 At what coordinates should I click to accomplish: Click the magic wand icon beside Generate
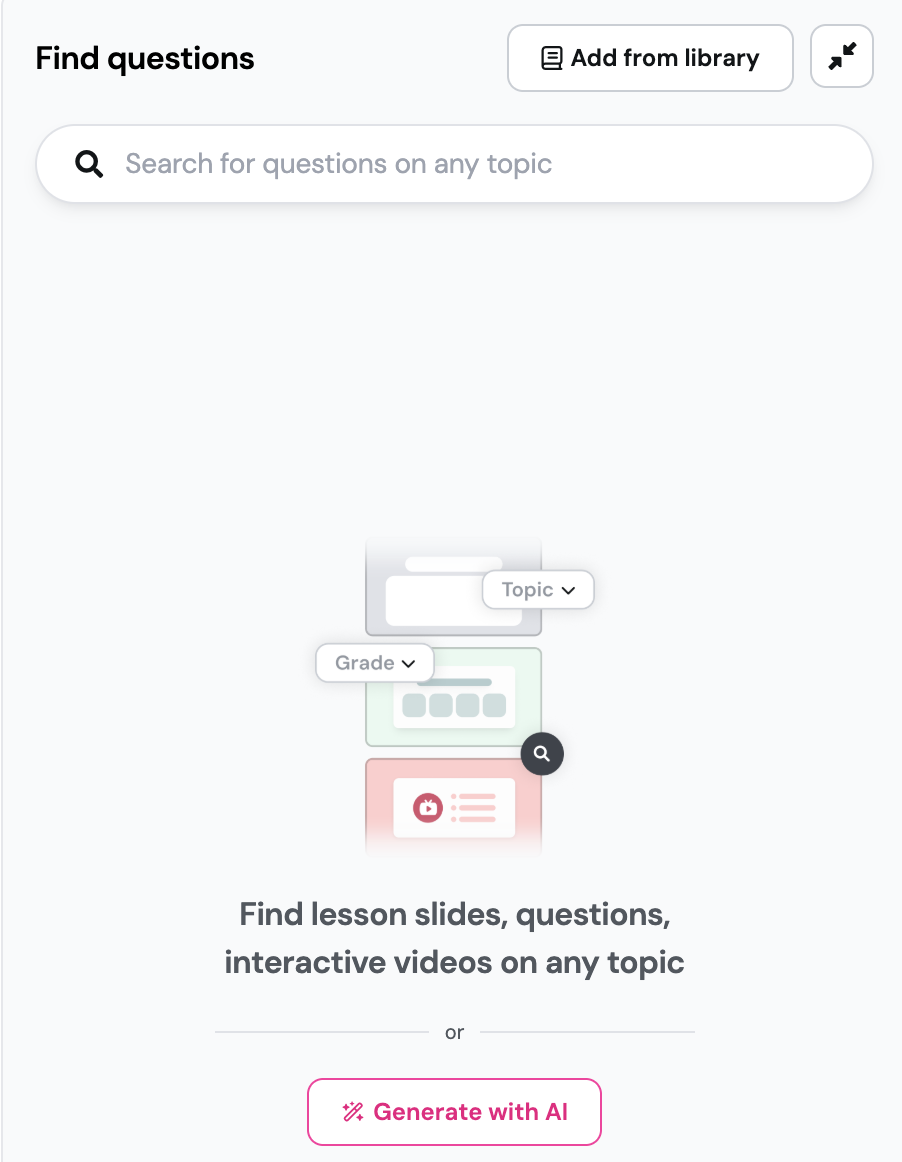click(x=353, y=1112)
